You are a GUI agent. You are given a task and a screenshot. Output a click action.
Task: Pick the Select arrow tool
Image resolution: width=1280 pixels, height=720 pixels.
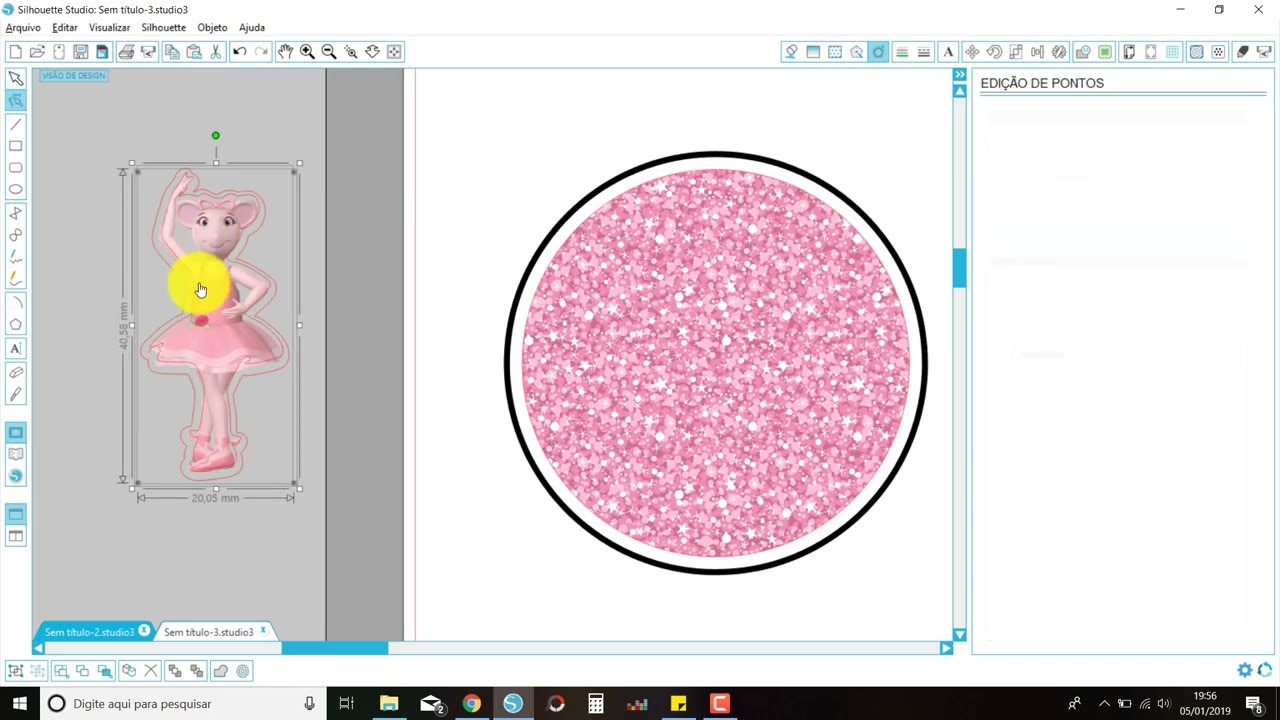click(16, 78)
